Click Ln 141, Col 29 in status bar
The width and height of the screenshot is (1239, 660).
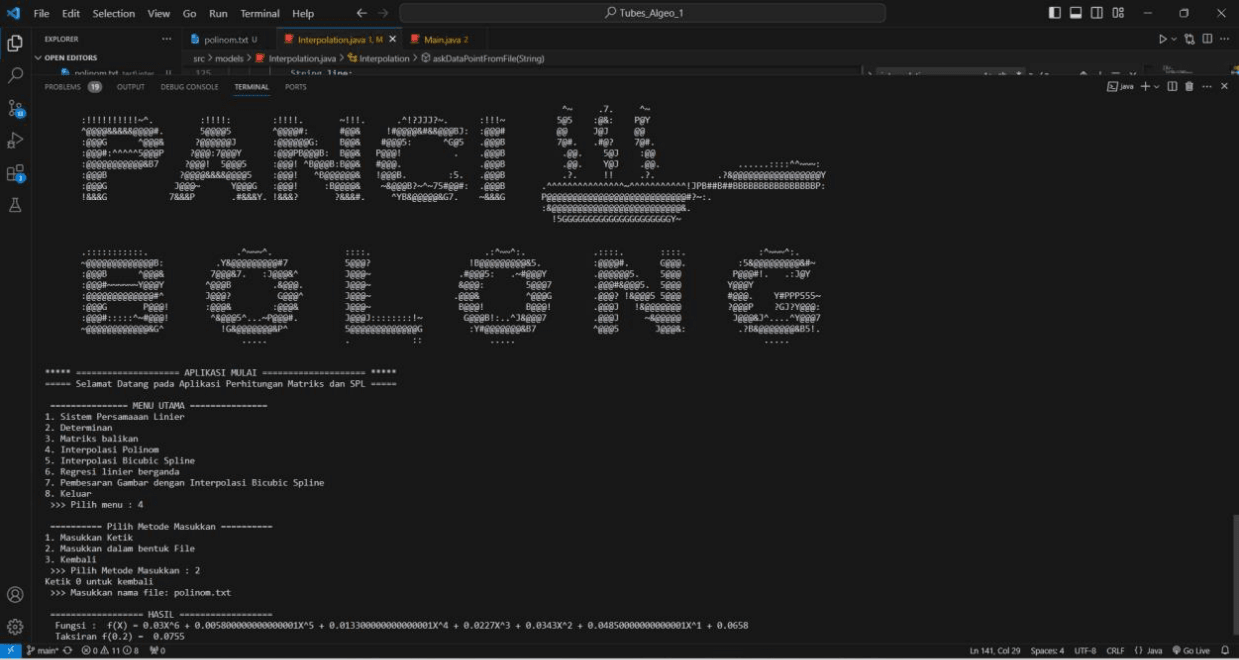pyautogui.click(x=994, y=651)
